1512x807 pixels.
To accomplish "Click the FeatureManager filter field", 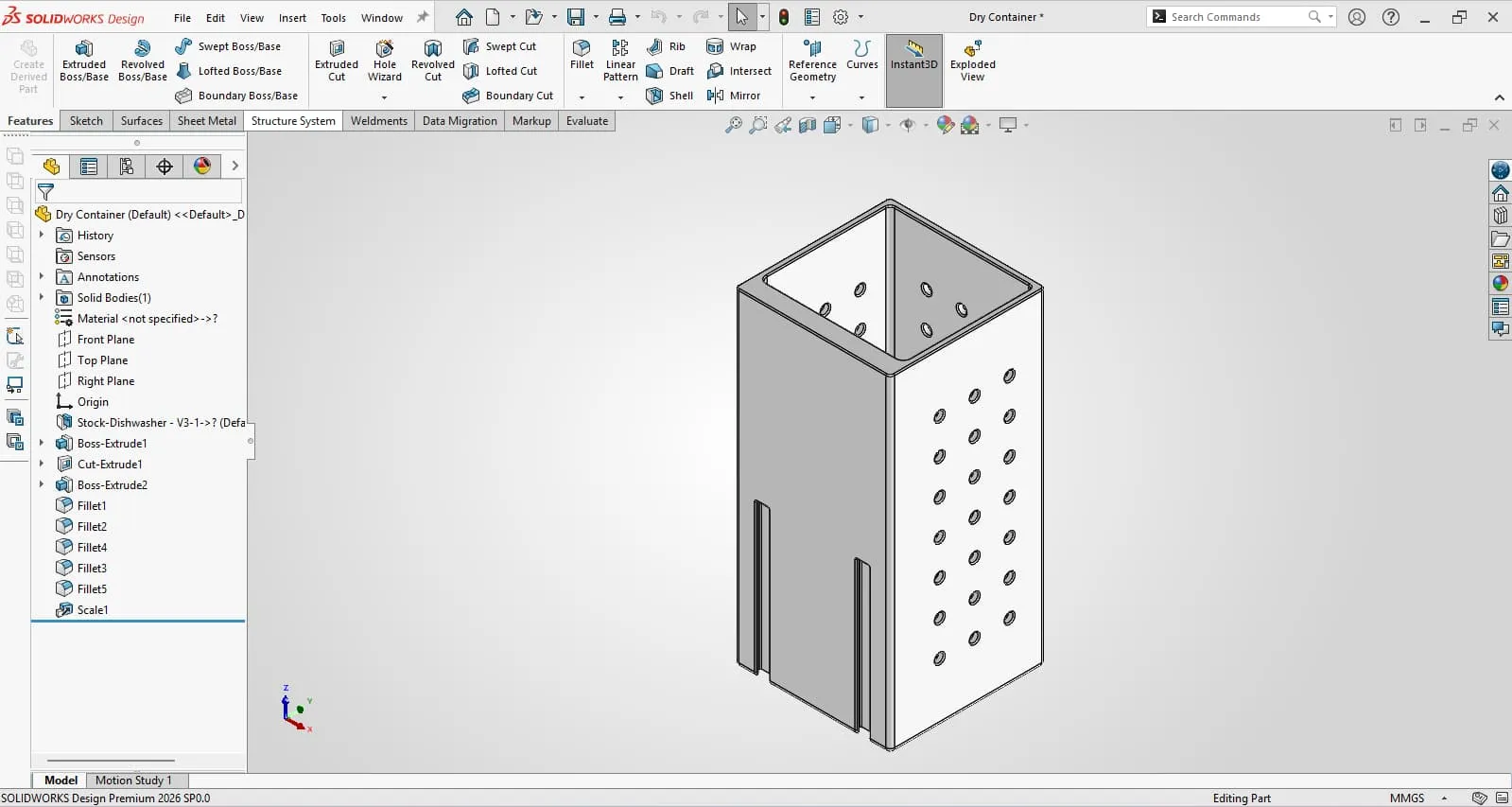I will (139, 192).
